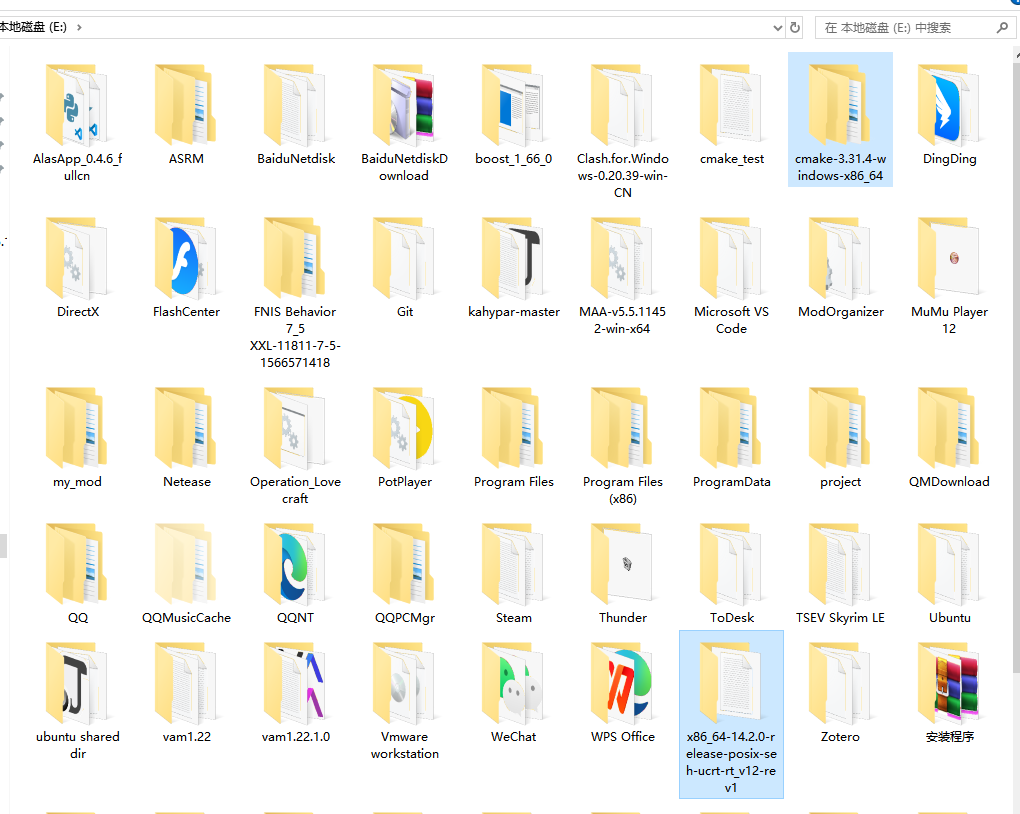
Task: Select the Operation_Lovecraft folder icon
Action: (295, 428)
